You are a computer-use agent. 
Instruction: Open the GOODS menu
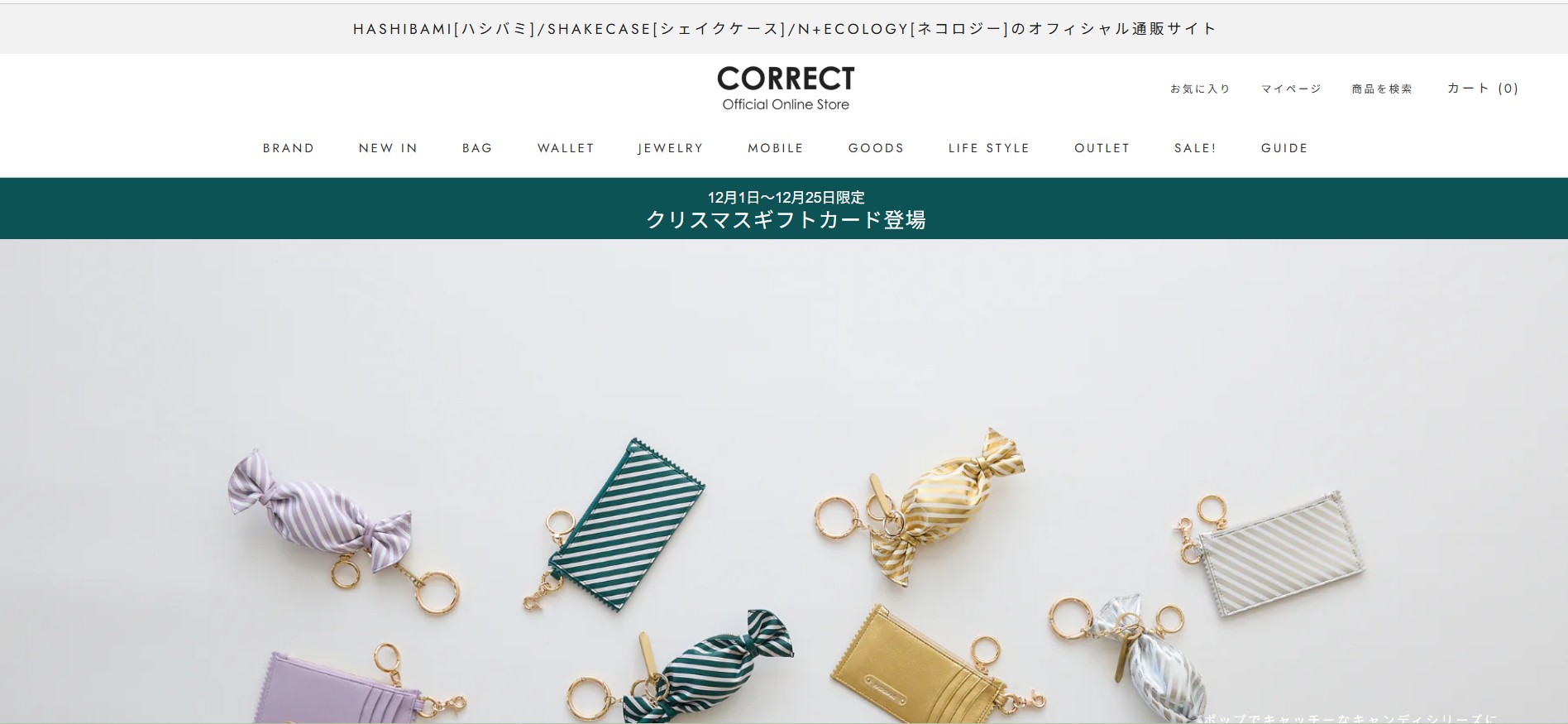pos(876,148)
